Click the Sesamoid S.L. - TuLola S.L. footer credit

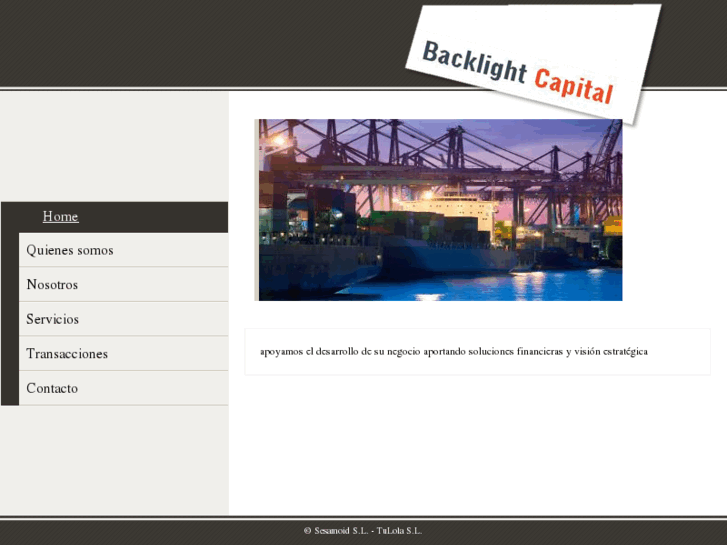tap(363, 531)
